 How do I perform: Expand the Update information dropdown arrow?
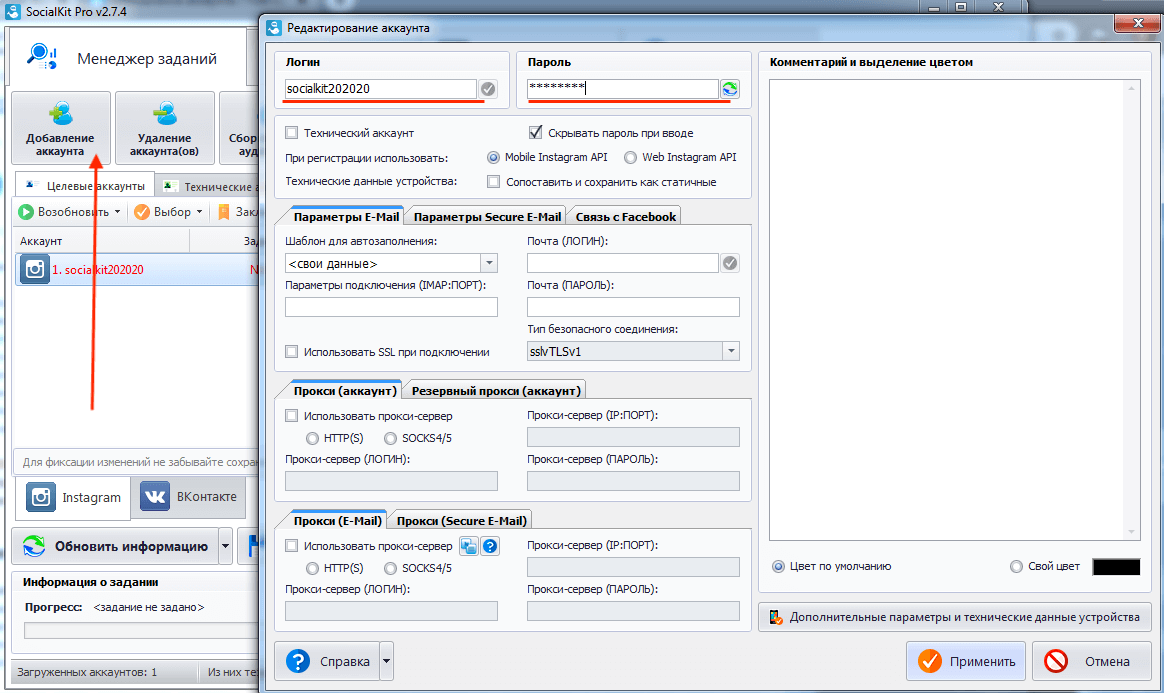click(x=225, y=547)
